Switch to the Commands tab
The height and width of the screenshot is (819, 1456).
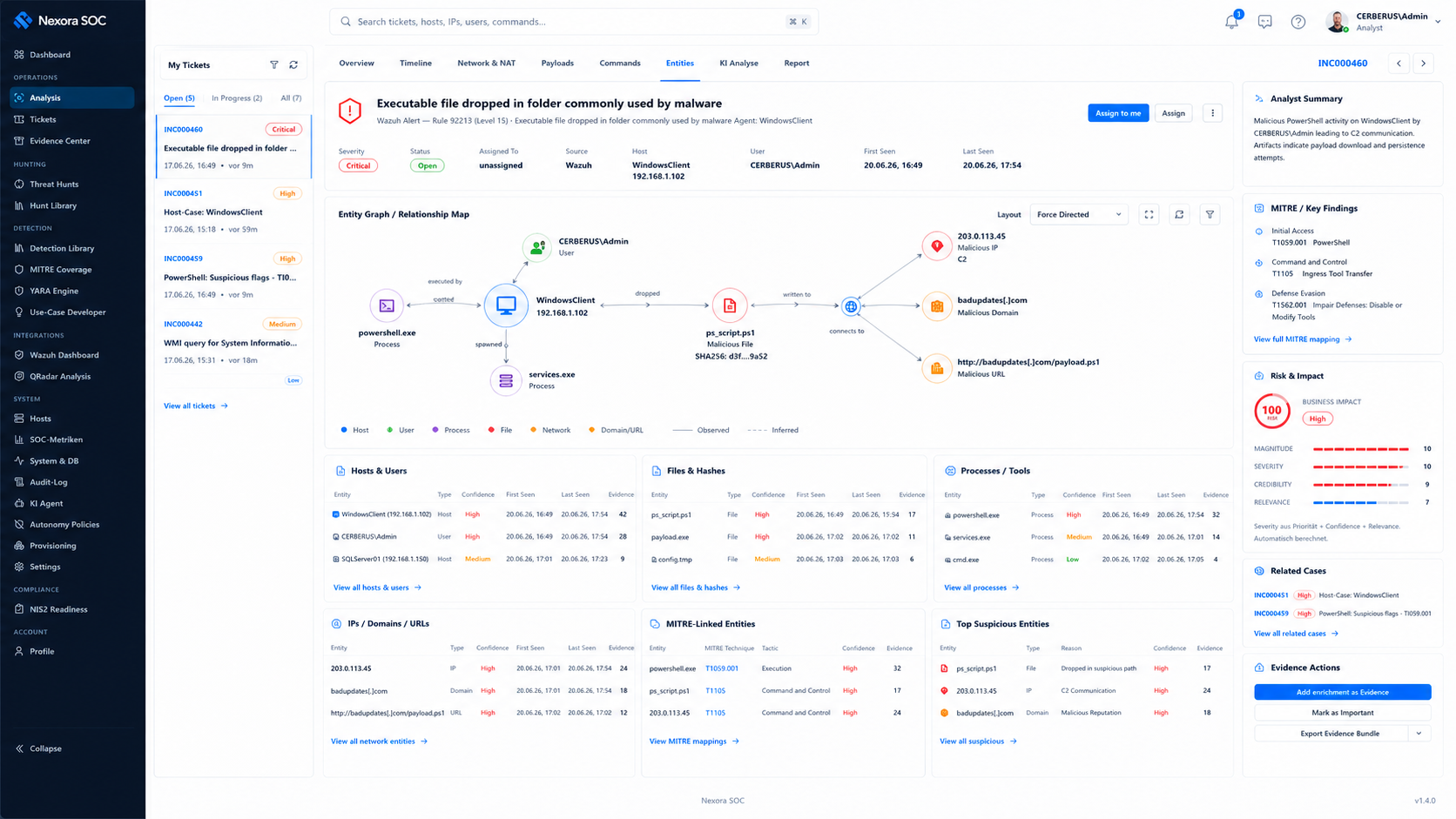coord(620,64)
